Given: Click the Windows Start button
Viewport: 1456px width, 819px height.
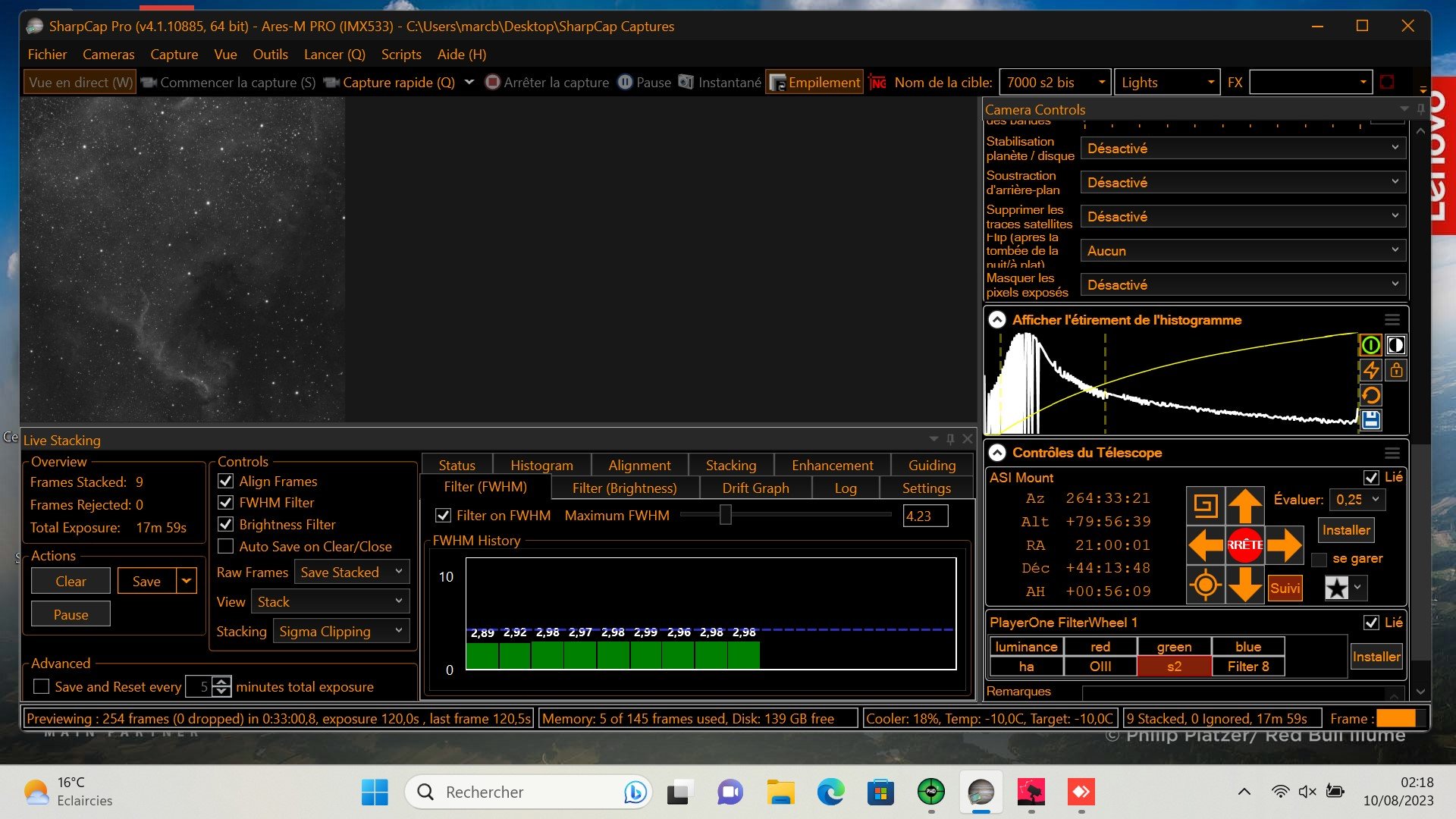Looking at the screenshot, I should [x=375, y=792].
